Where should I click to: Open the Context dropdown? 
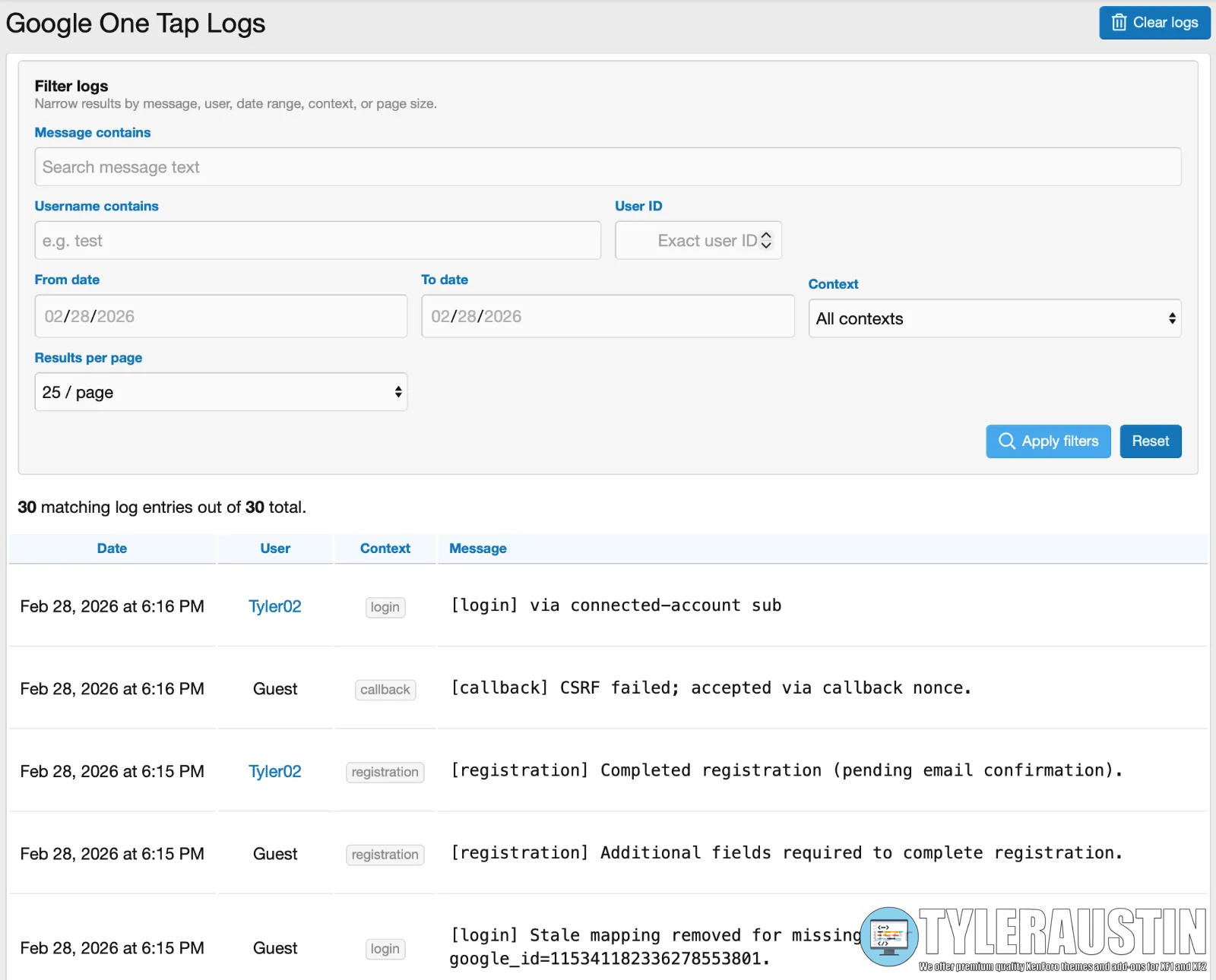point(994,319)
